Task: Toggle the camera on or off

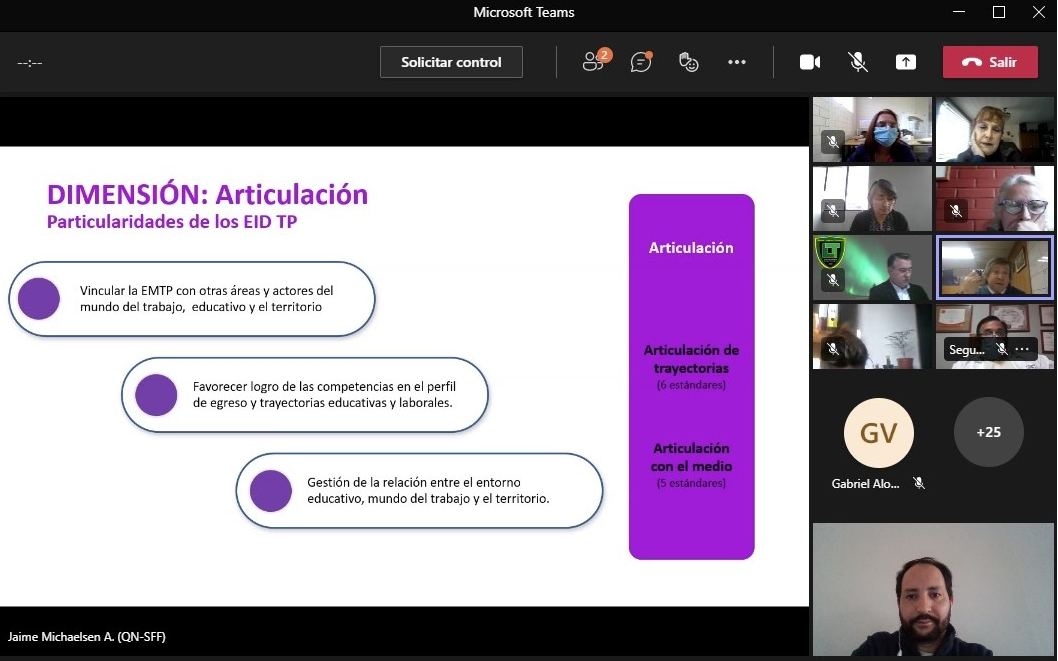Action: point(810,62)
